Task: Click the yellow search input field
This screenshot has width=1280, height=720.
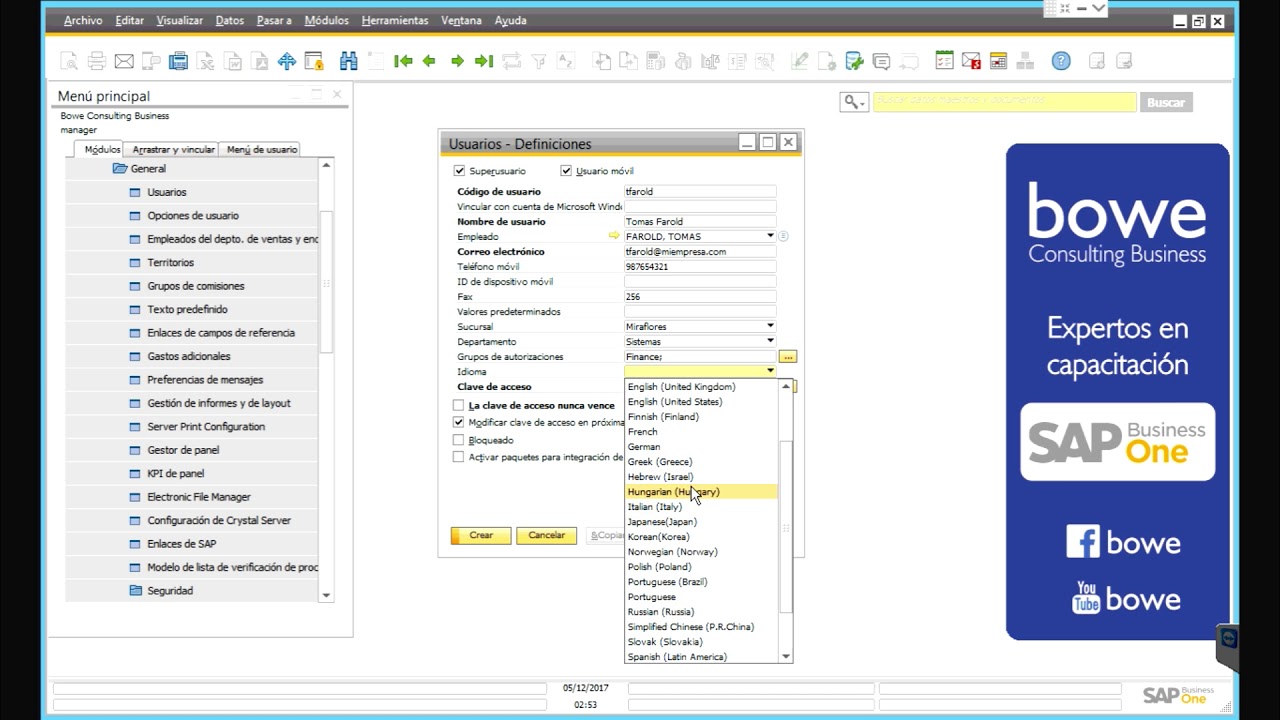Action: (x=1004, y=102)
